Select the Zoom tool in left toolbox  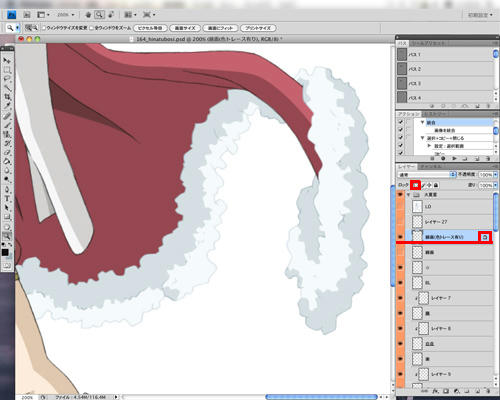(x=7, y=236)
